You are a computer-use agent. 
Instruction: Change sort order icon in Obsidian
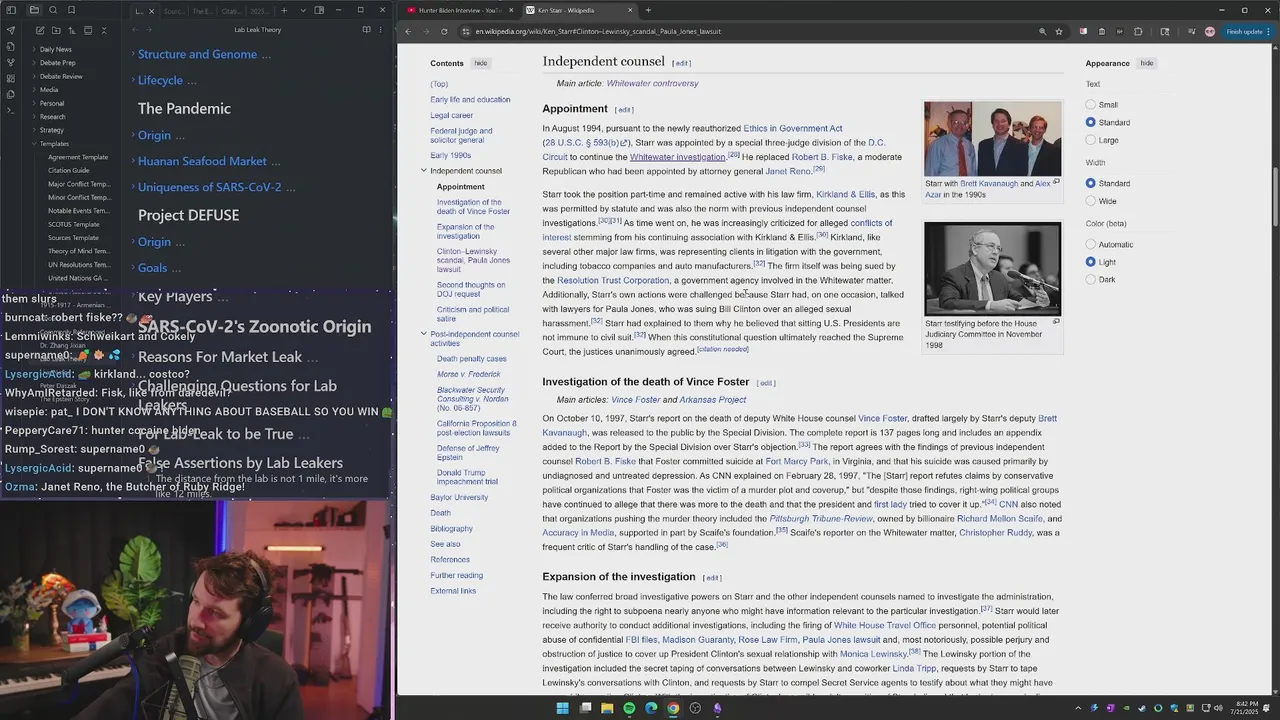tap(72, 30)
